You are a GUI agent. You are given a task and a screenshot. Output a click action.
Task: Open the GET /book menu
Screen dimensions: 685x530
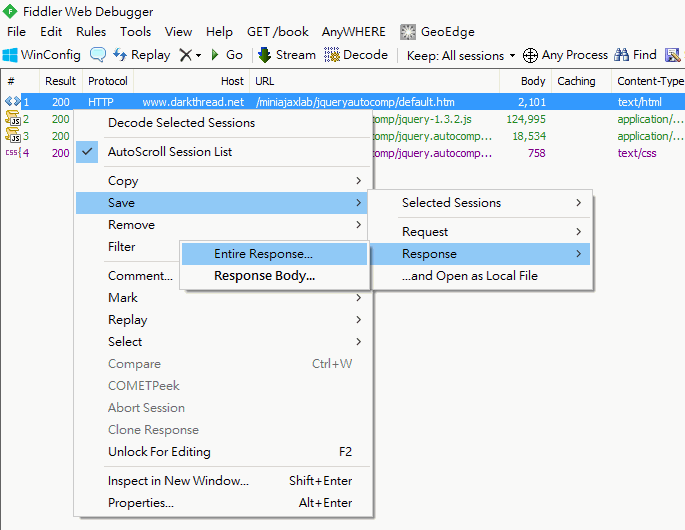278,32
